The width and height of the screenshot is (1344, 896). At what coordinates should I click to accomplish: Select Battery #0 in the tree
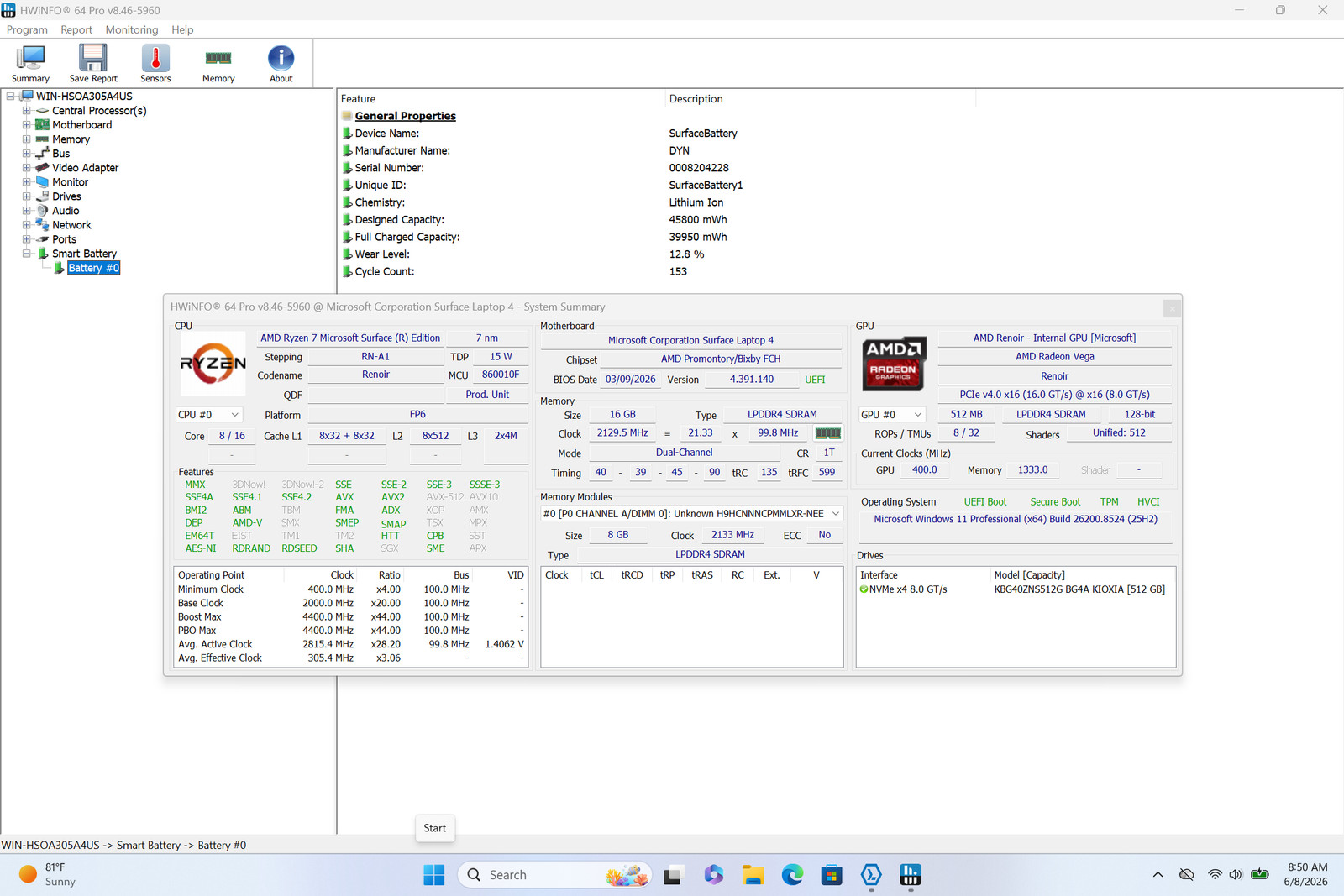pos(94,268)
